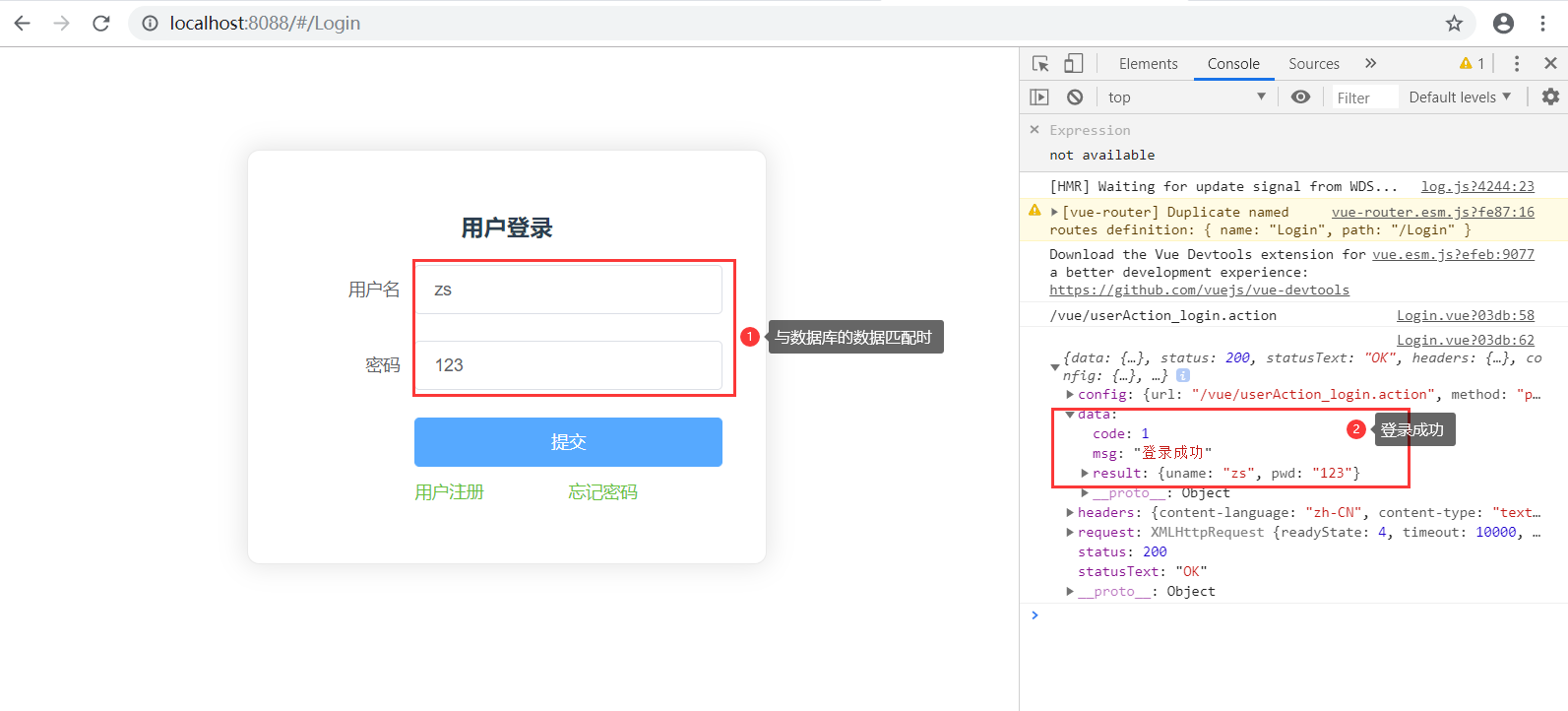Open the 忘记密码 link
1568x711 pixels.
[602, 492]
